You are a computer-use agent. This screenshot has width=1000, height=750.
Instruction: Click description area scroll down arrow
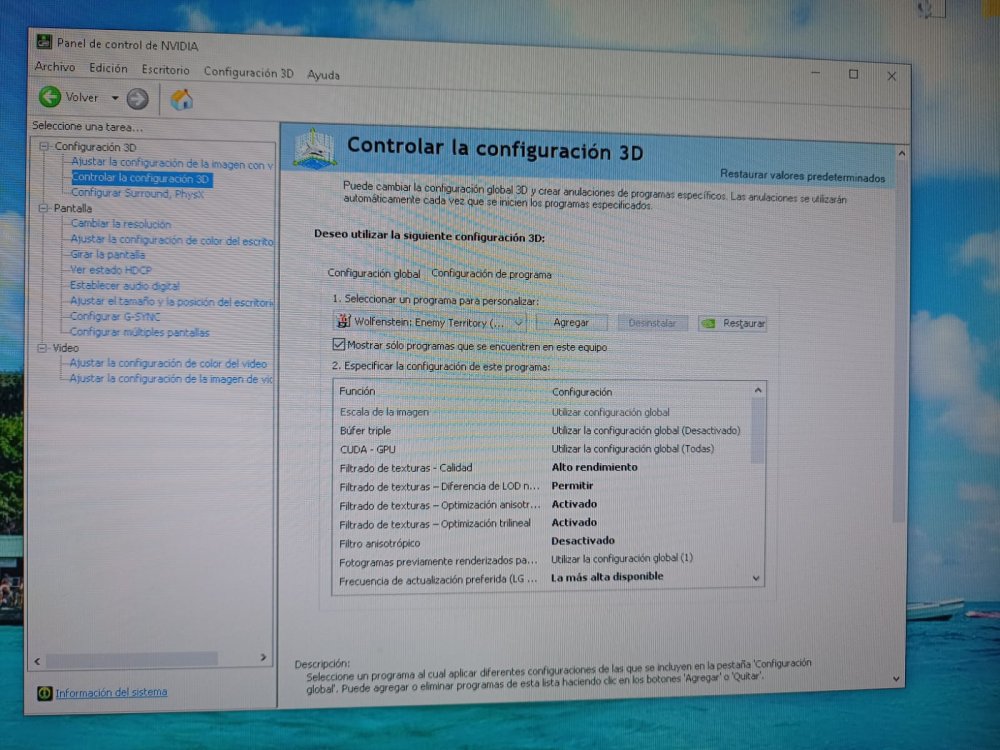[x=897, y=679]
